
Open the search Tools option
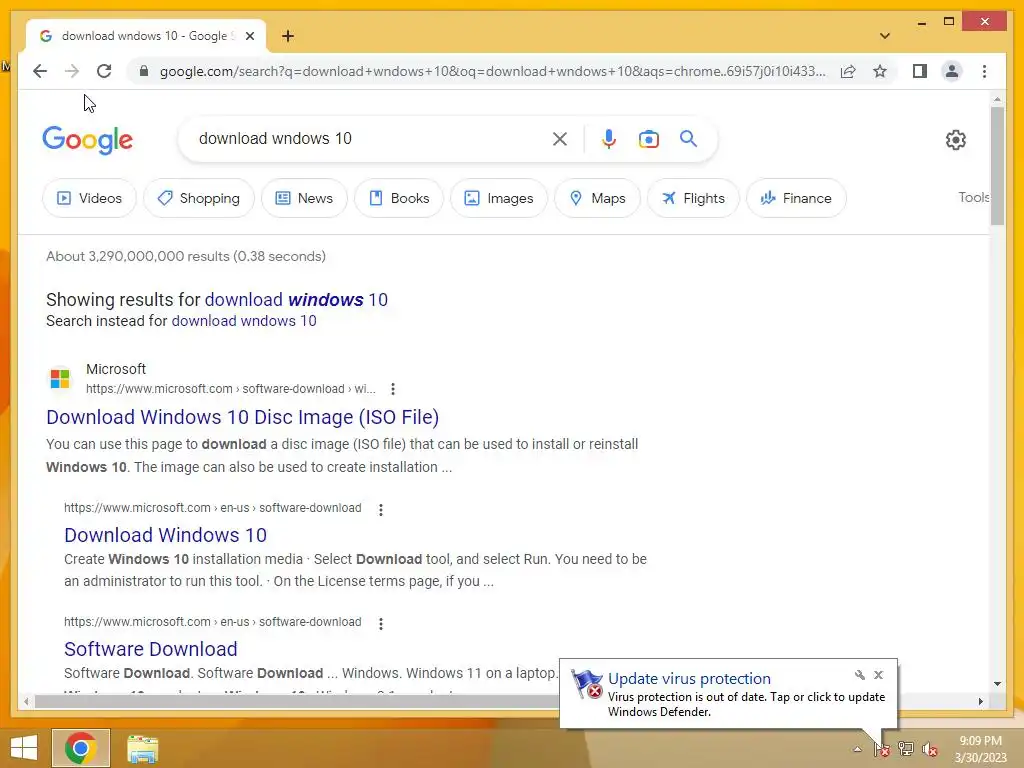pos(973,197)
